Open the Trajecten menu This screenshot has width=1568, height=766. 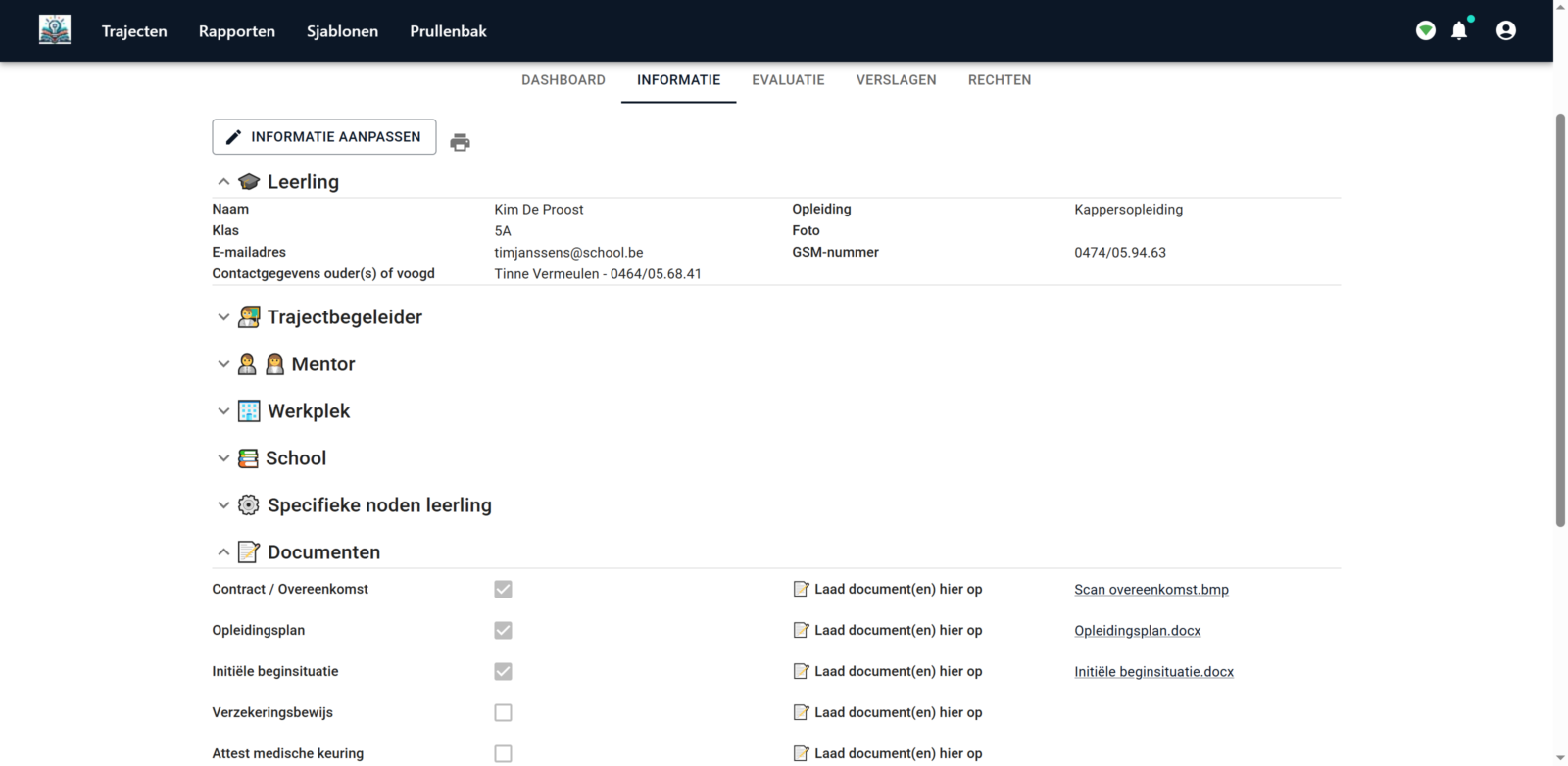click(x=134, y=31)
